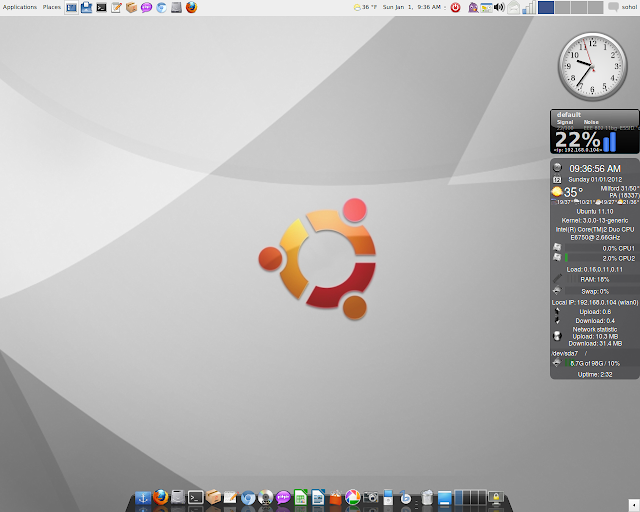The height and width of the screenshot is (512, 640).
Task: Click the lock screen monitor icon in dock
Action: [496, 498]
